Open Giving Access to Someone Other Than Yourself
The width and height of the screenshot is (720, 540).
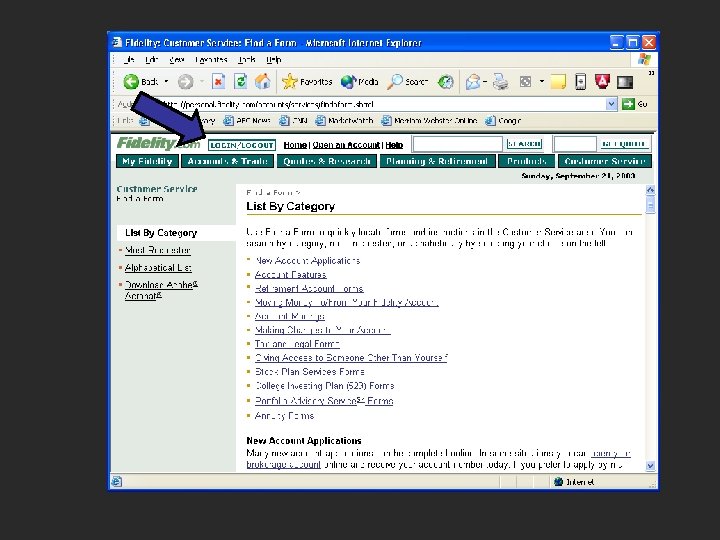pyautogui.click(x=351, y=358)
